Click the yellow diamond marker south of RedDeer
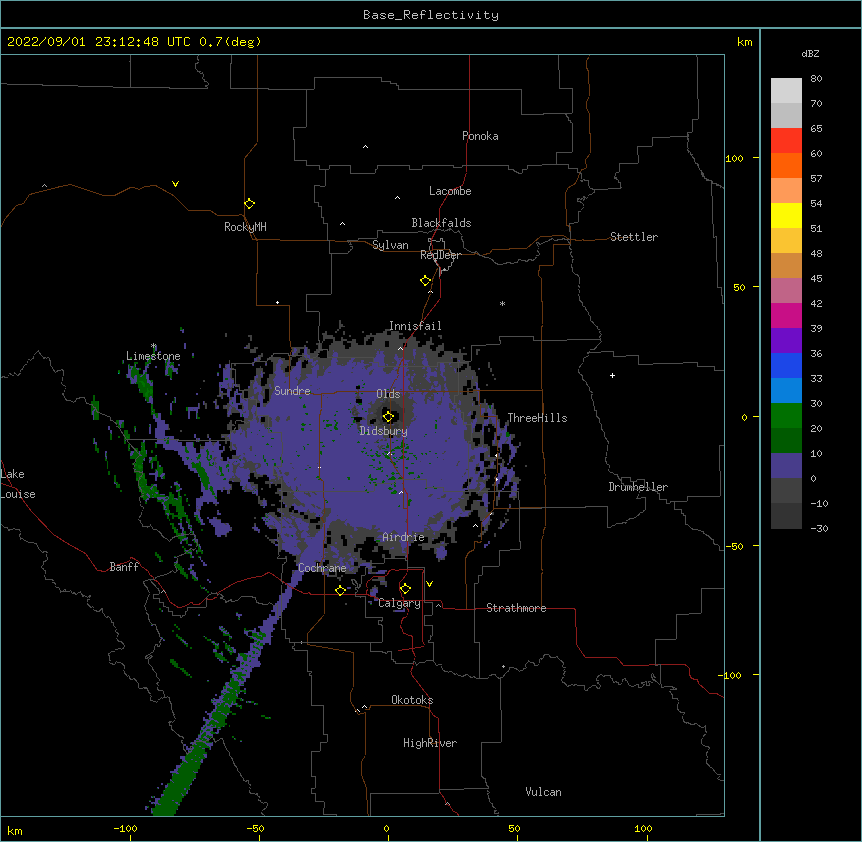The image size is (862, 842). (x=426, y=281)
